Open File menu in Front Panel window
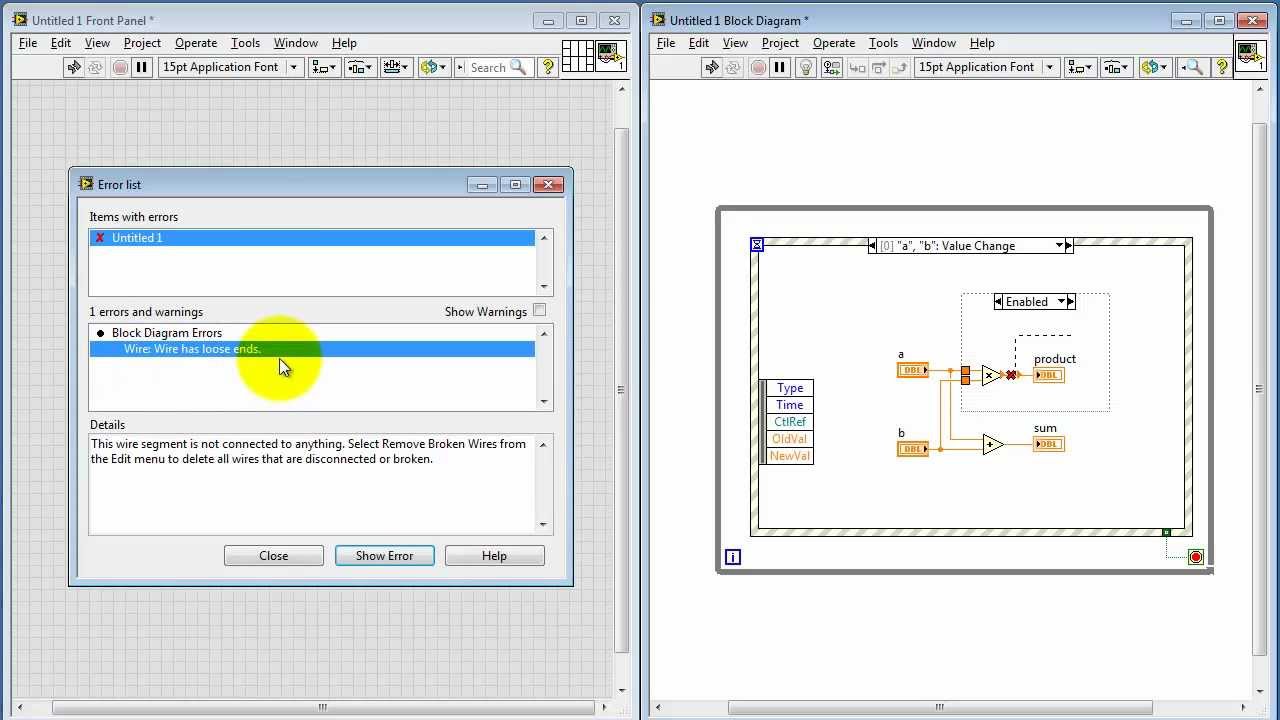 pos(28,43)
